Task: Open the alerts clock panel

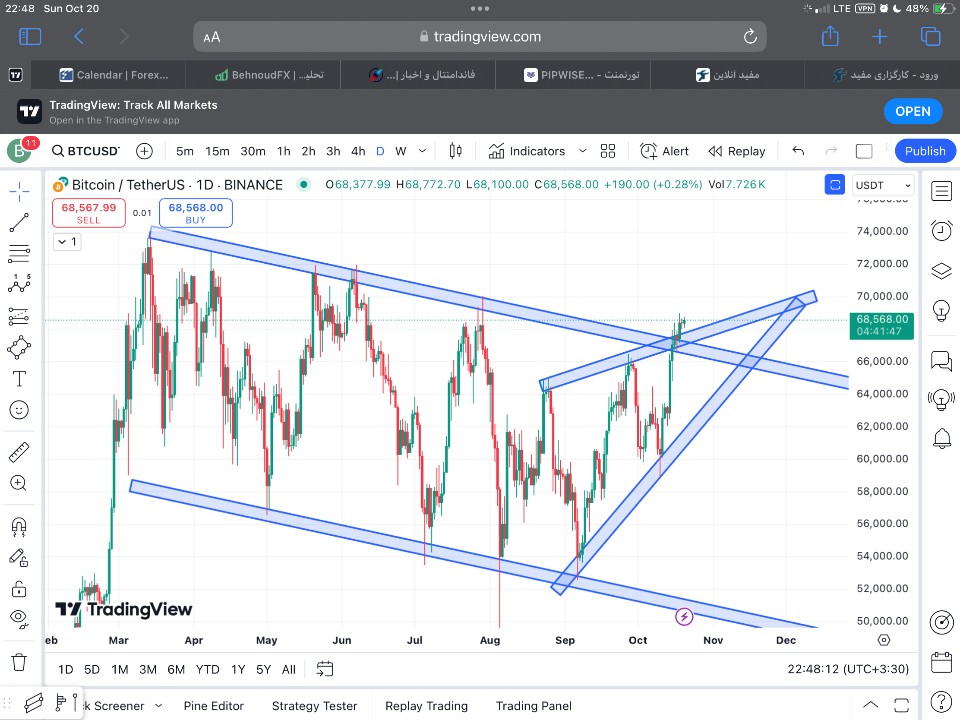Action: coord(941,230)
